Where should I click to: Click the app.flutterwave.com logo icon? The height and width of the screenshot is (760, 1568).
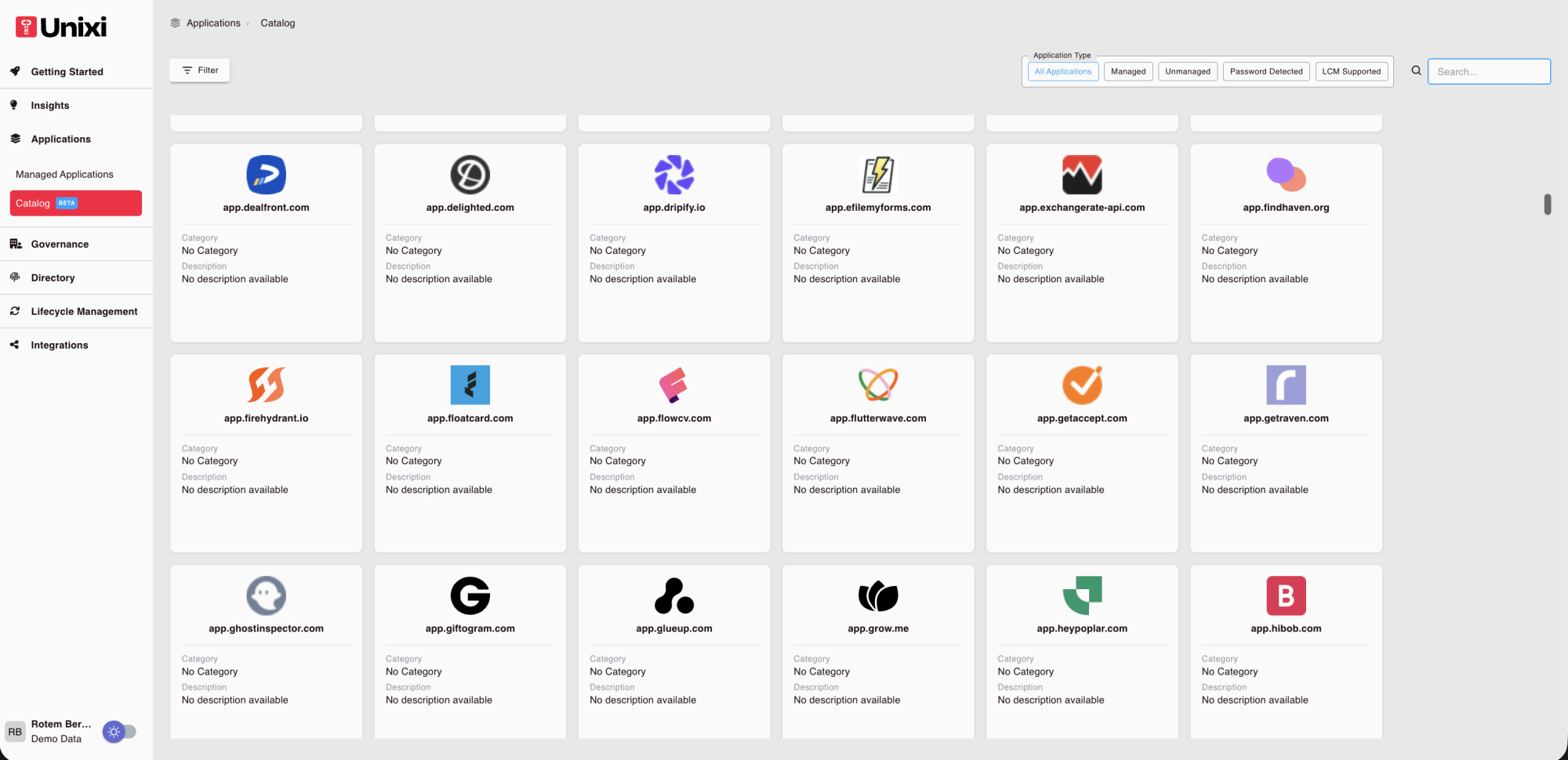tap(878, 385)
